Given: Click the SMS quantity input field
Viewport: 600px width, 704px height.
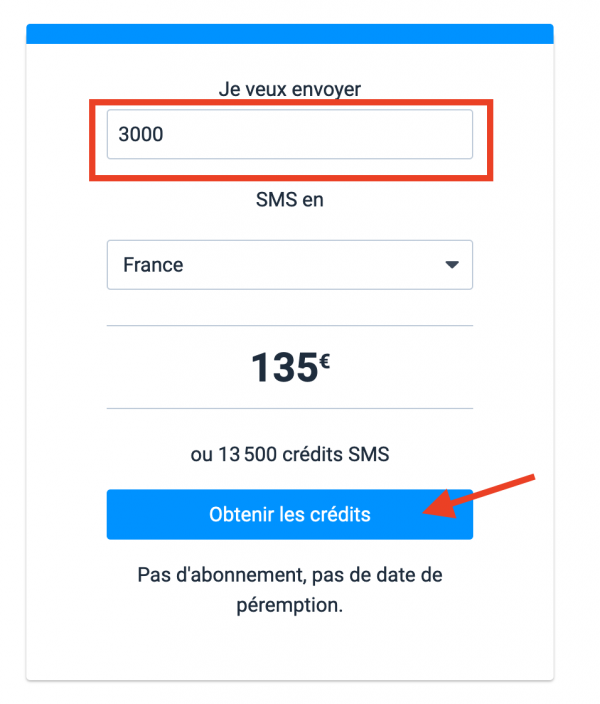Looking at the screenshot, I should pos(289,134).
